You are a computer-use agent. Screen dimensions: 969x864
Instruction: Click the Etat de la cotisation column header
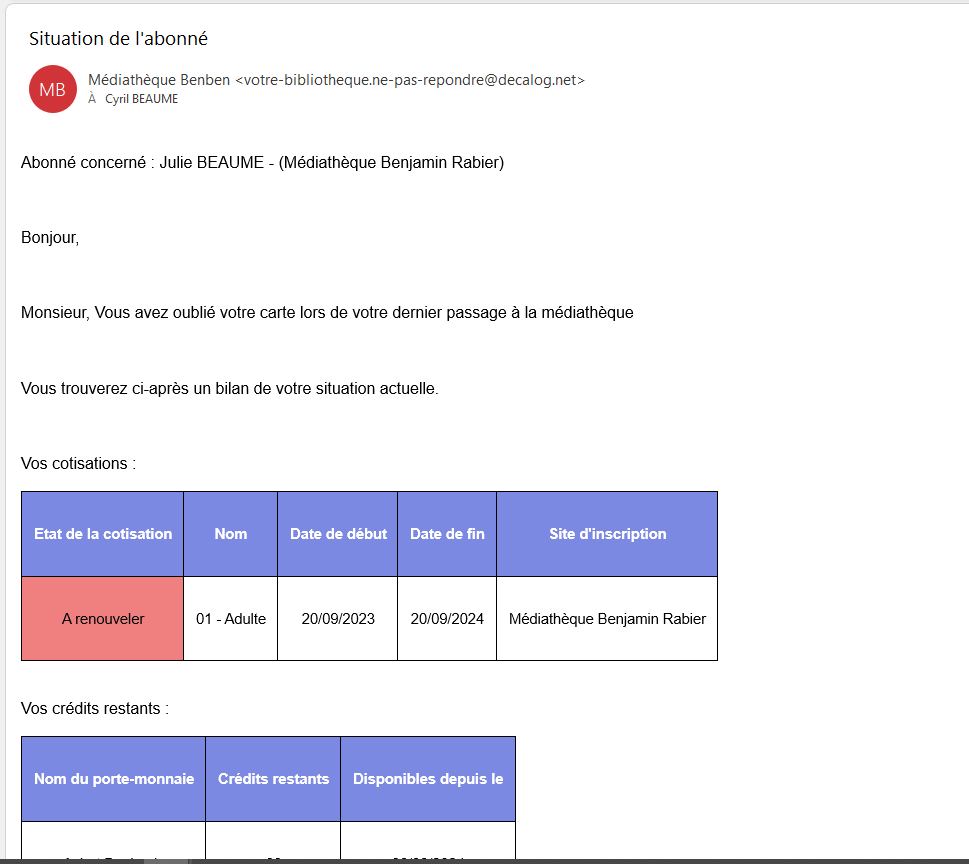[x=102, y=533]
